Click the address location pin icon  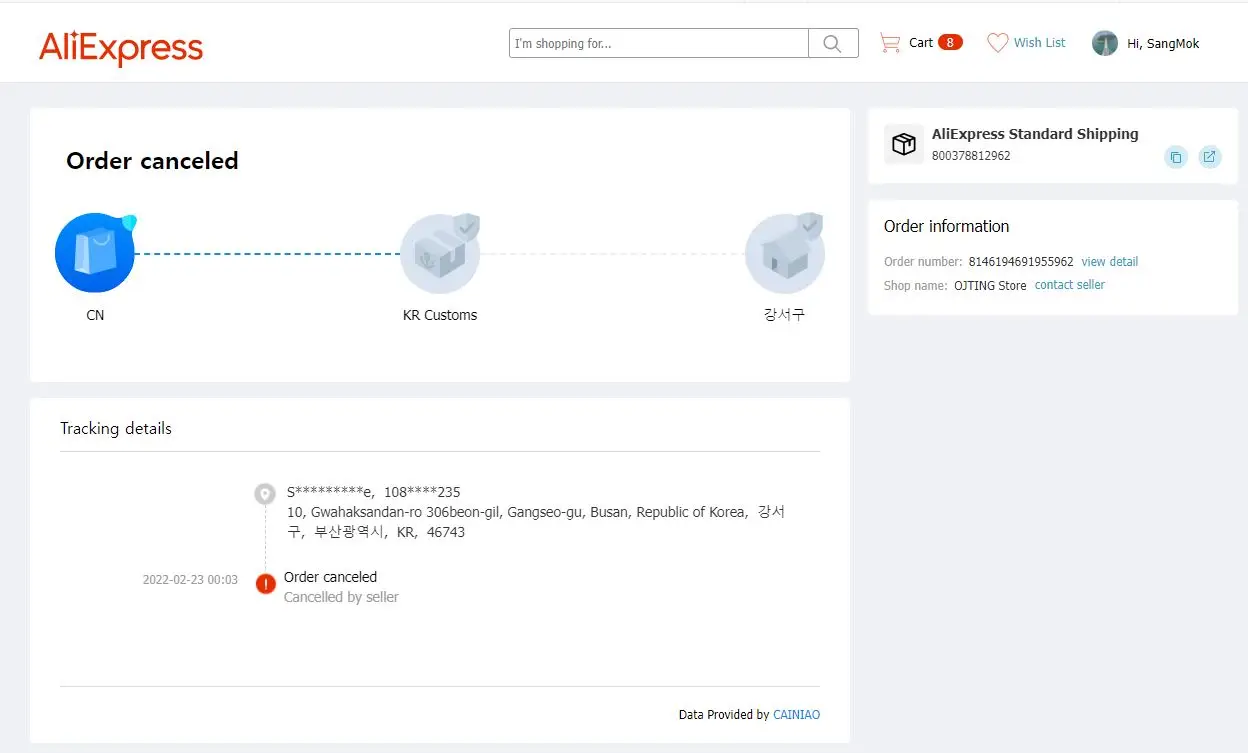click(x=265, y=493)
